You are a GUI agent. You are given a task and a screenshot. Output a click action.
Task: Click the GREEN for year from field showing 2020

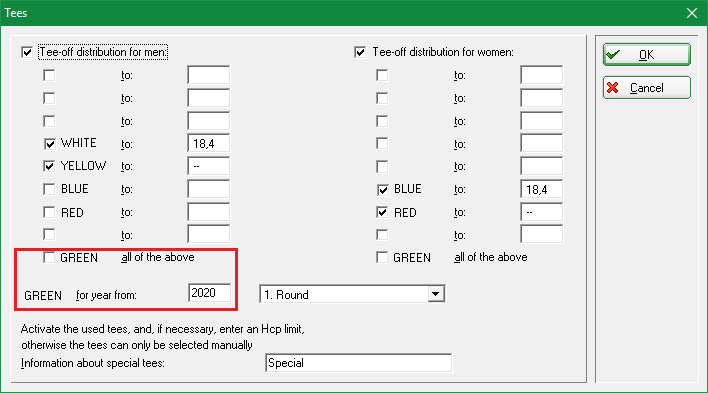click(210, 293)
